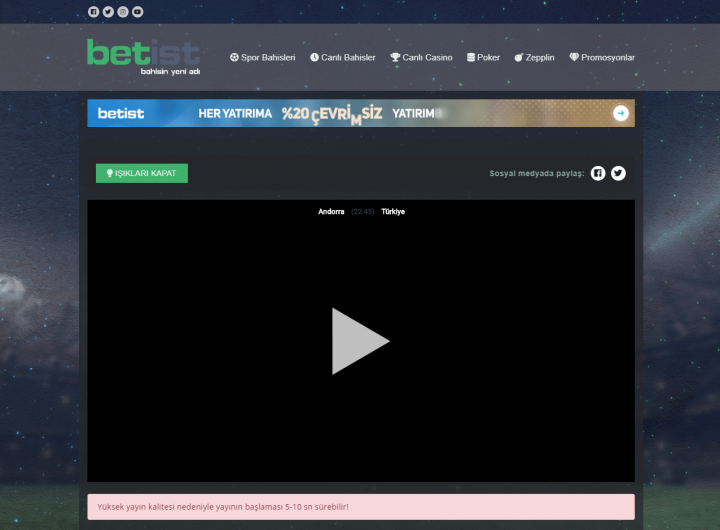Click the 22:45 match time
720x530 pixels.
click(363, 212)
